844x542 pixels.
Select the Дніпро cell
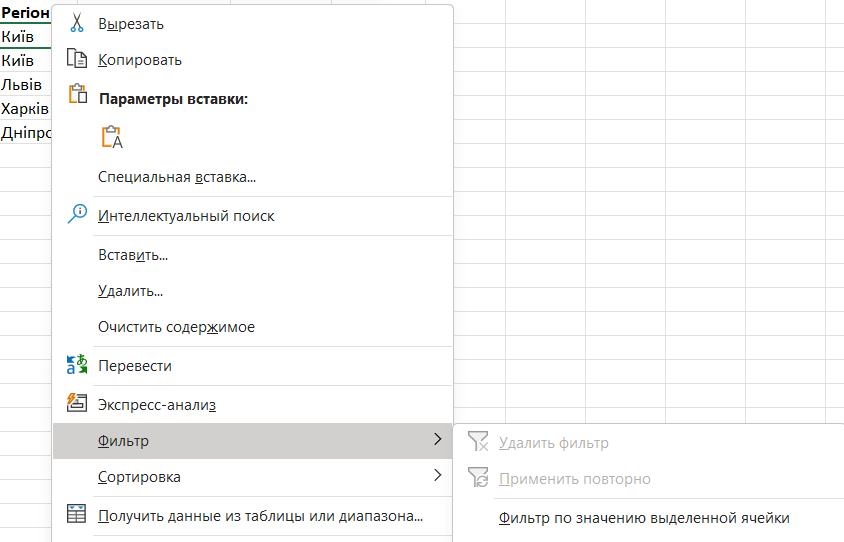click(25, 133)
